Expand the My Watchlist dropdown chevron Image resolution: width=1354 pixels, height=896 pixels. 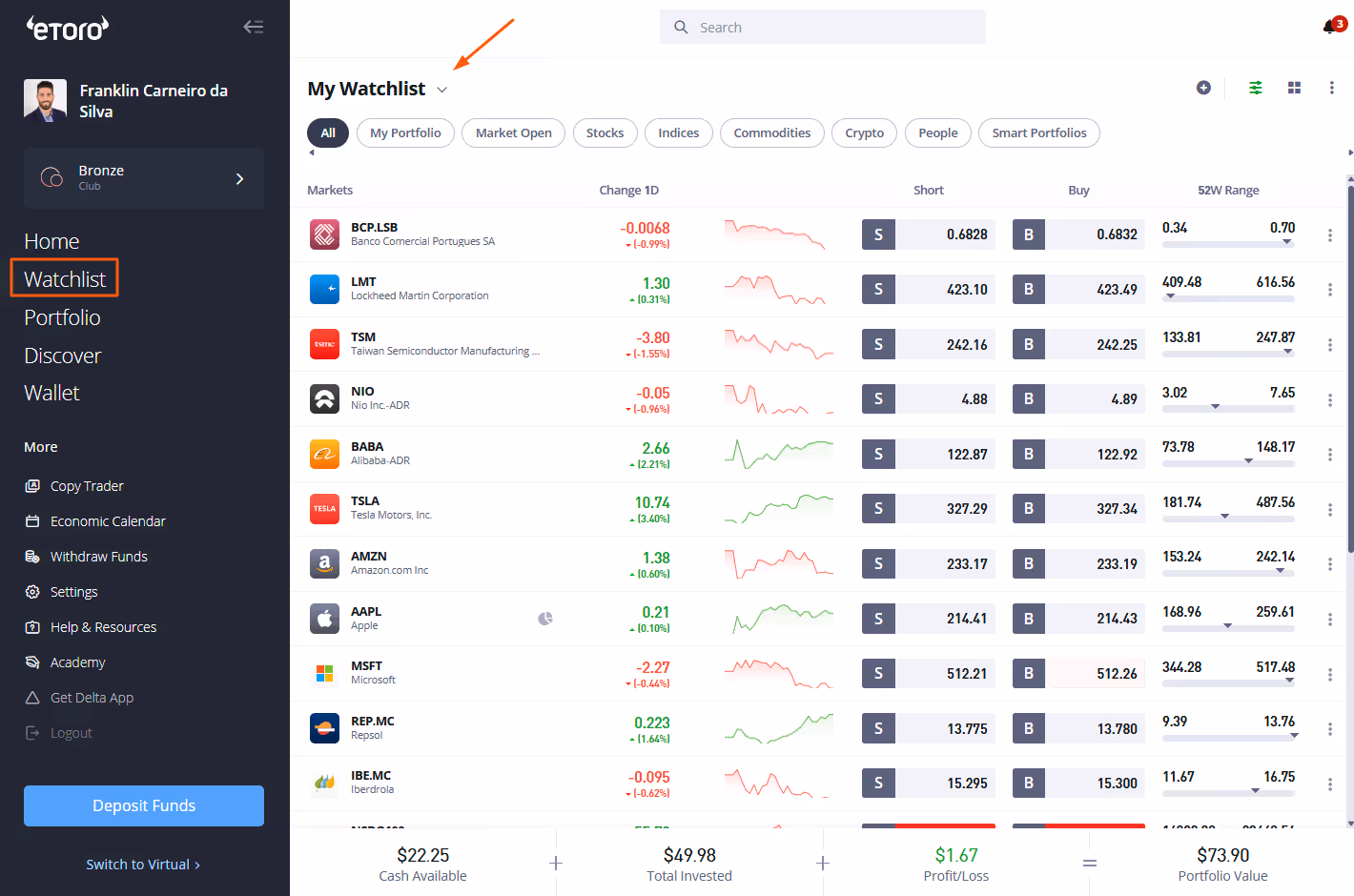point(441,90)
